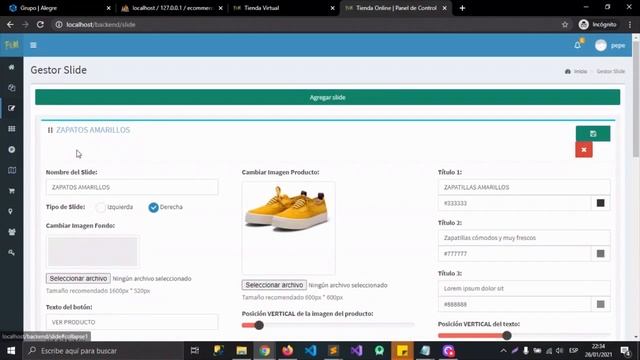
Task: Open the shopping cart sidebar icon
Action: (11, 191)
